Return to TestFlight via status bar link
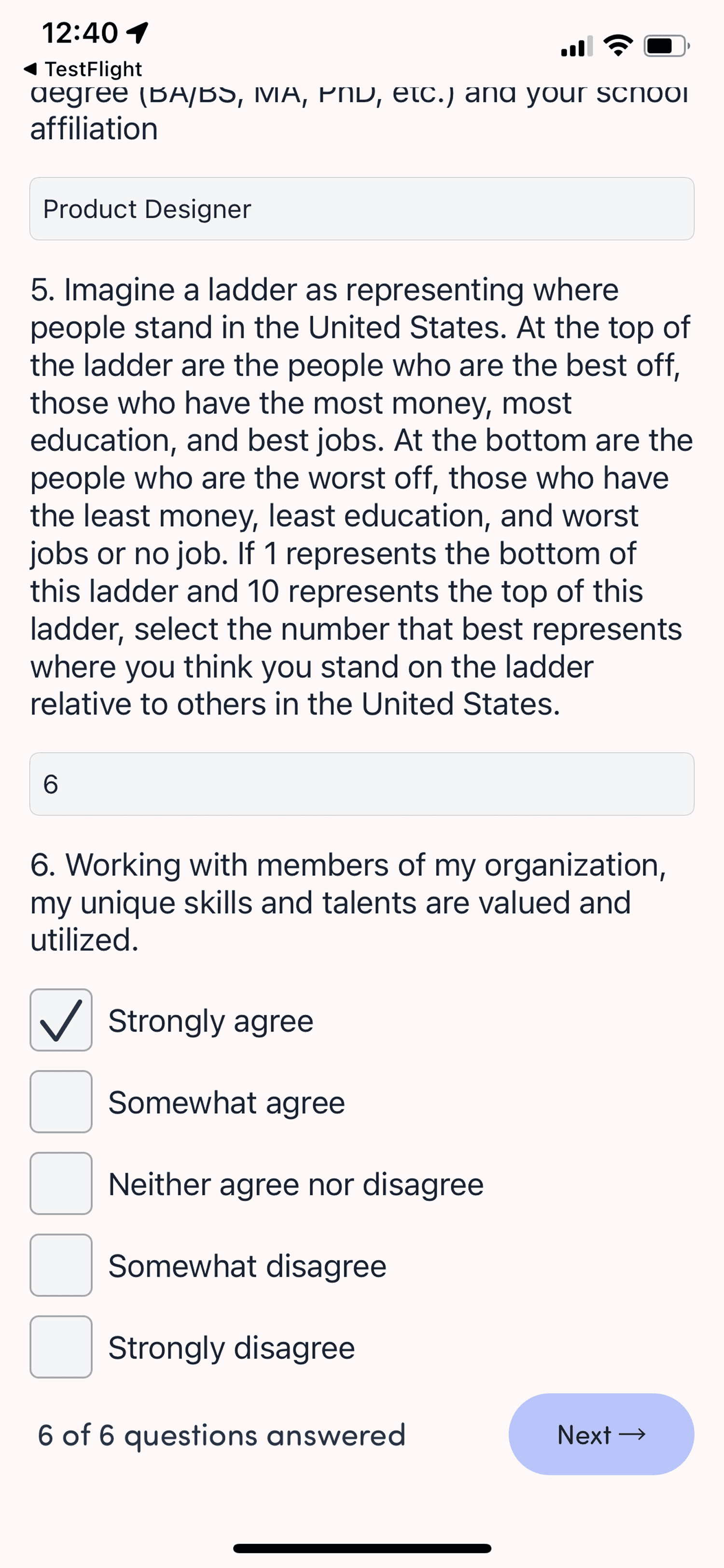Screen dimensions: 724x1568 pos(83,69)
